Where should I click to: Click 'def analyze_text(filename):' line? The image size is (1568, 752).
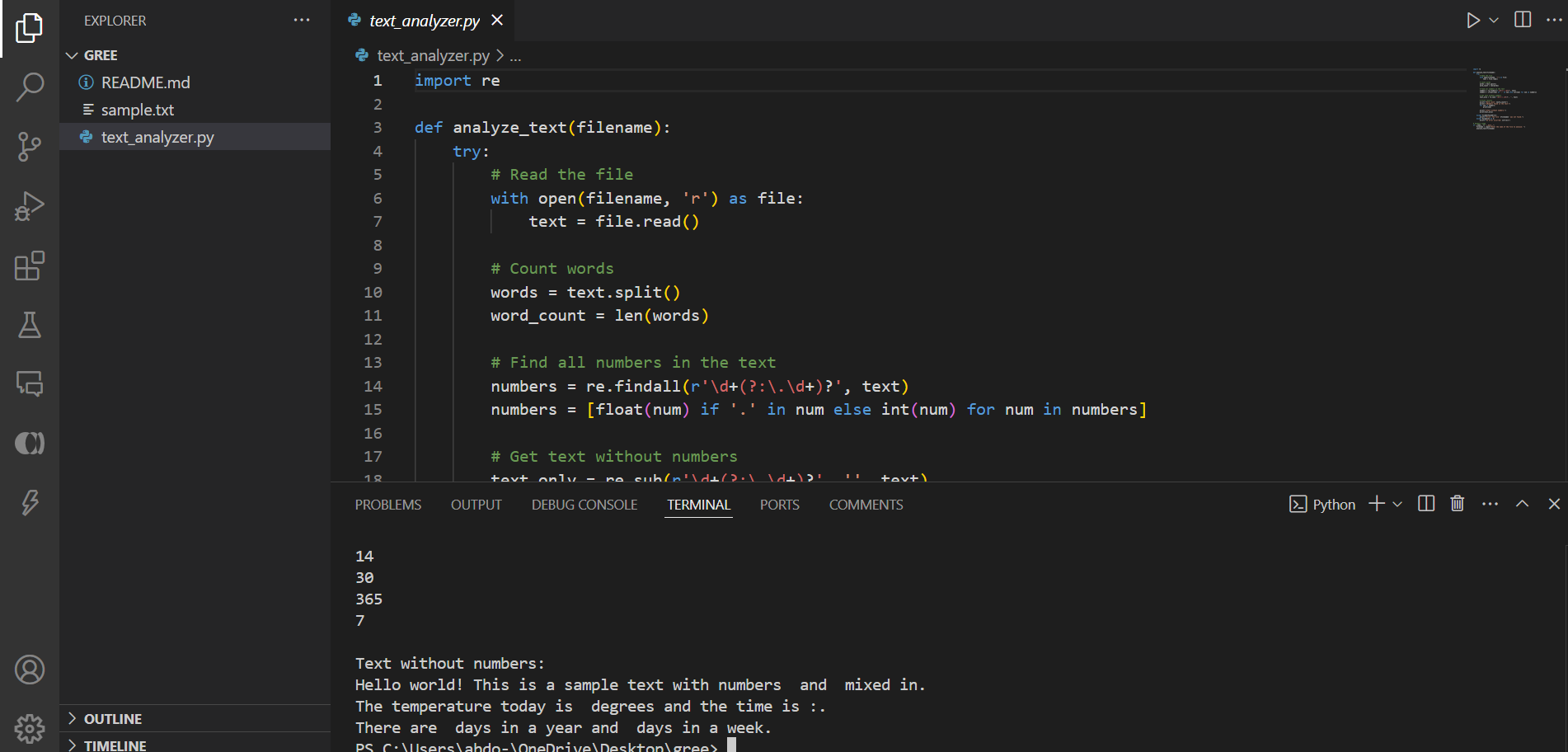pyautogui.click(x=542, y=127)
